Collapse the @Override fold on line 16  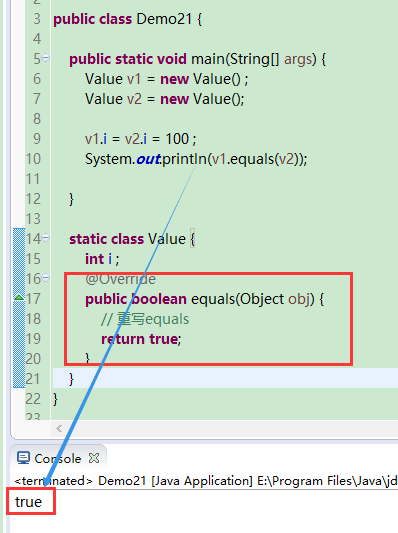click(x=46, y=278)
